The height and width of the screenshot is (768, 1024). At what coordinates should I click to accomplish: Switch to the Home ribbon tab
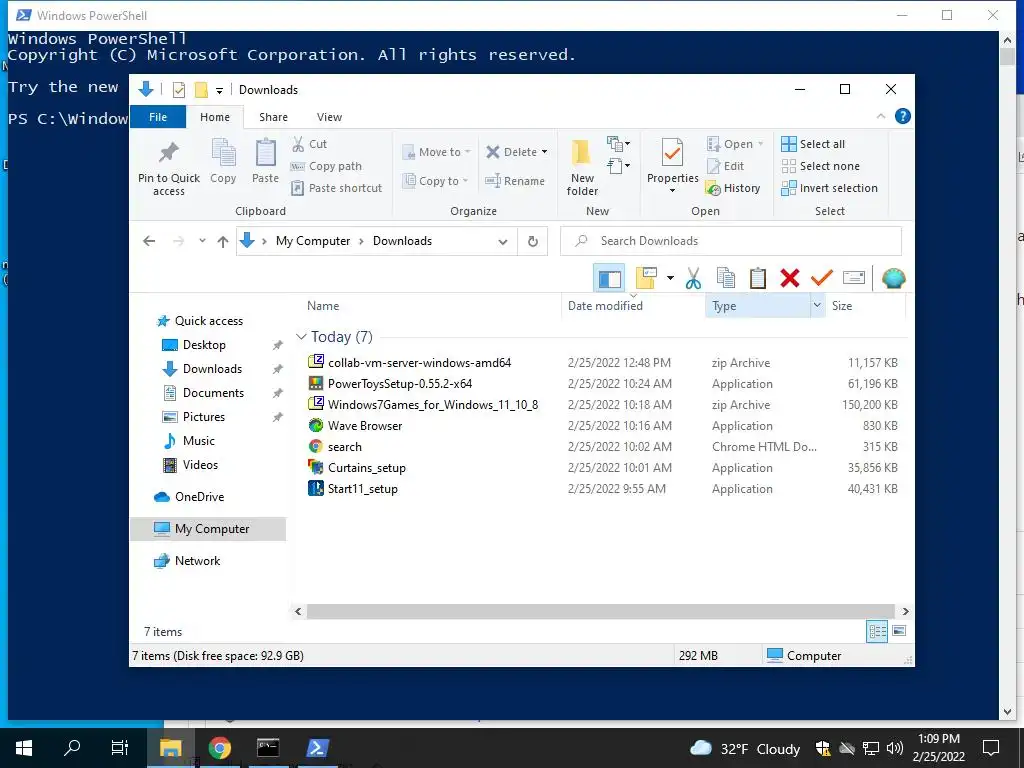[x=215, y=117]
